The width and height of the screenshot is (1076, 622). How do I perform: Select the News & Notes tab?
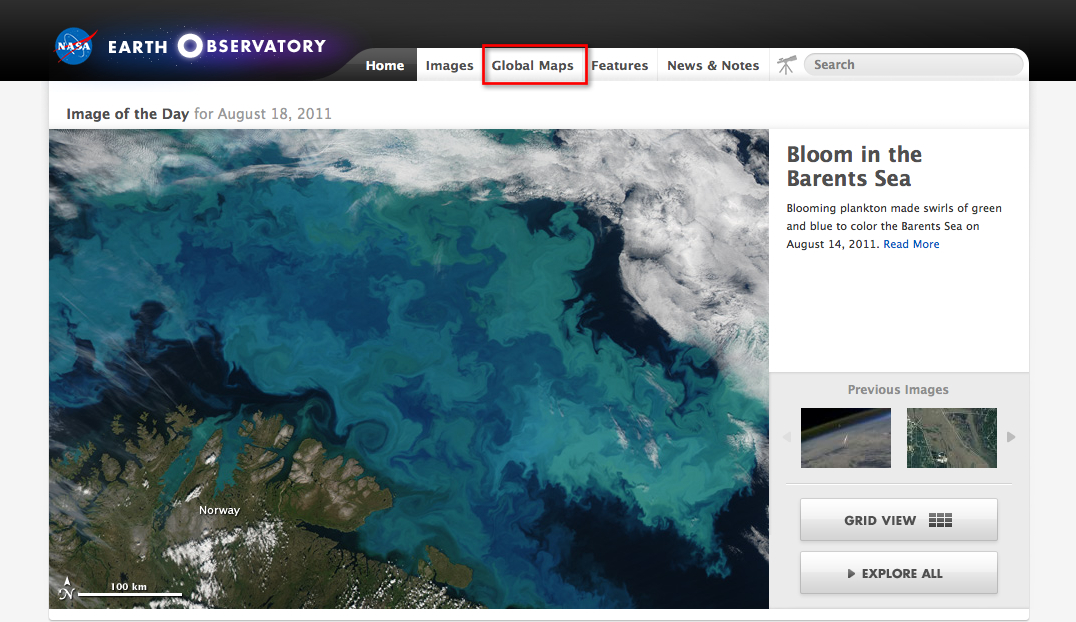coord(712,64)
